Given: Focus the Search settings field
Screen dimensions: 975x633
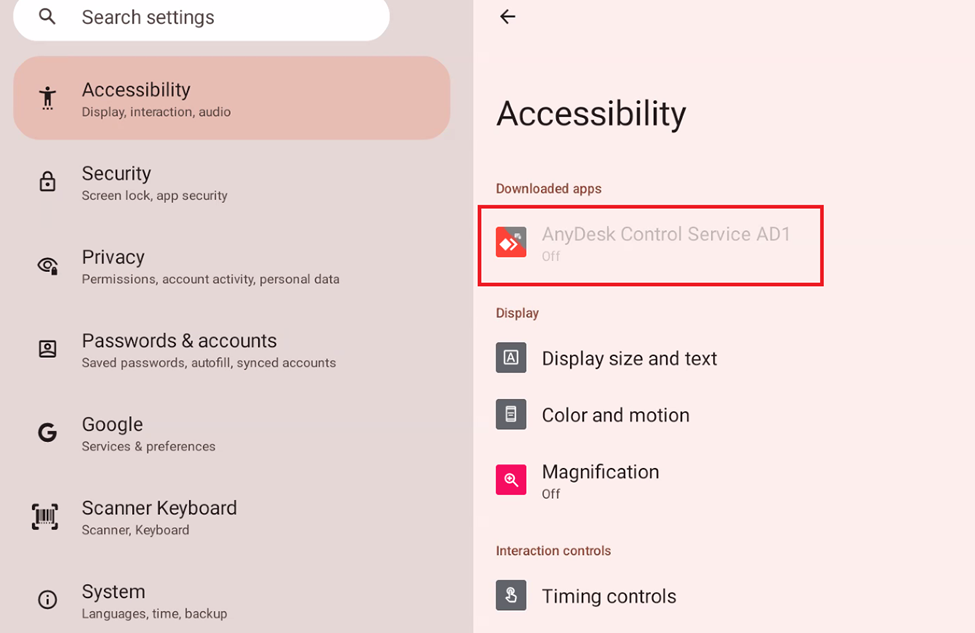Looking at the screenshot, I should 201,19.
